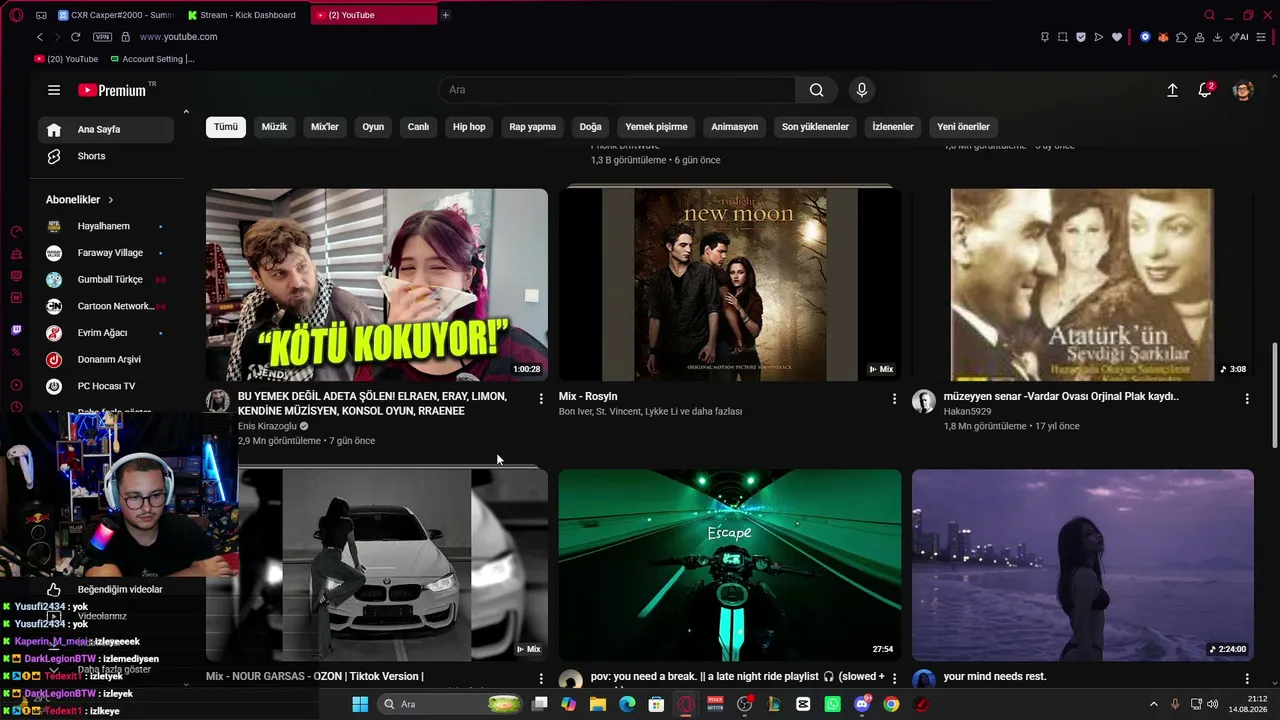Switch to the CXR Caxper#2000 tab

pos(115,15)
